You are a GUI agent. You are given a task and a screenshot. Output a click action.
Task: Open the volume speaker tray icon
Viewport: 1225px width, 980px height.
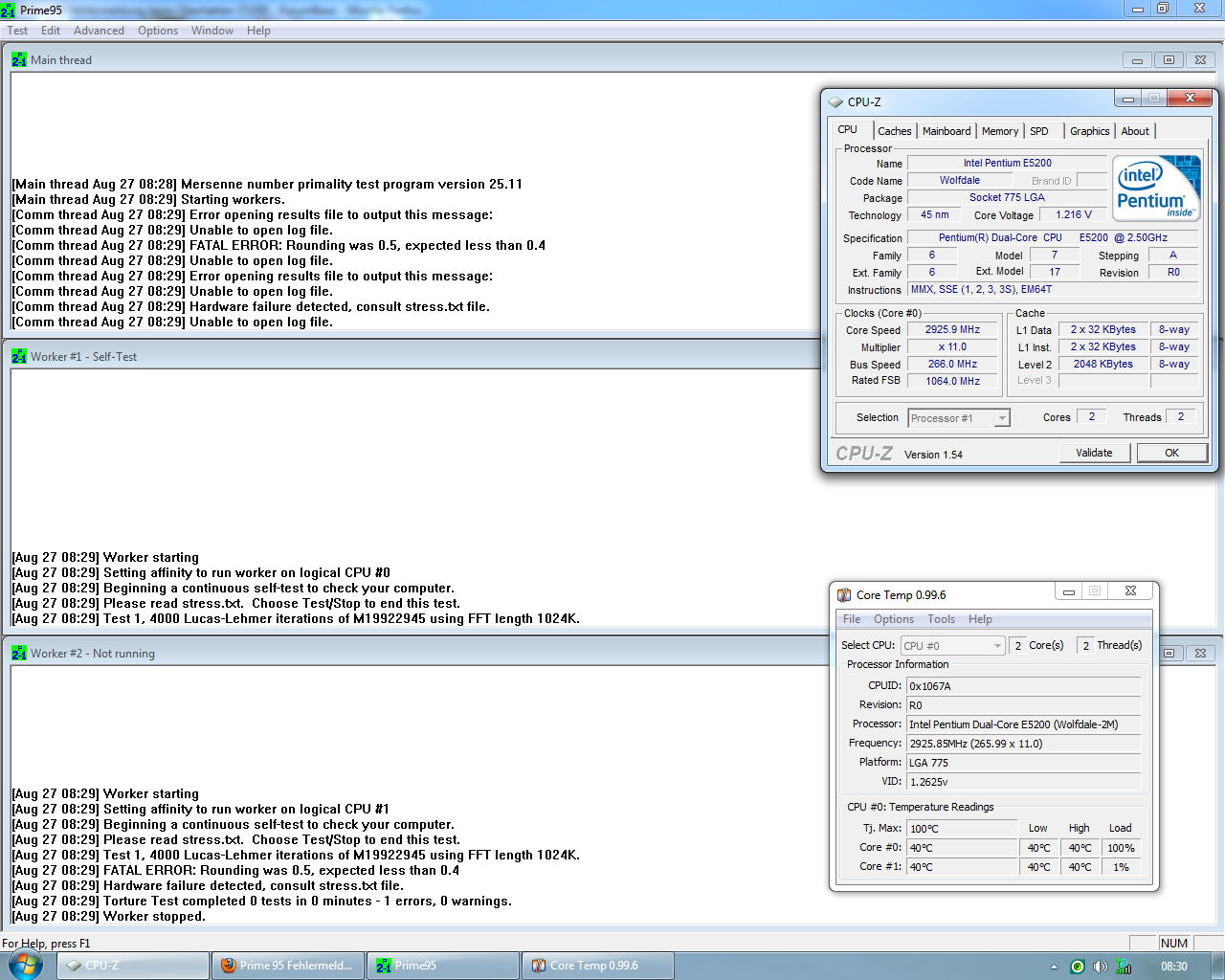(x=1100, y=967)
